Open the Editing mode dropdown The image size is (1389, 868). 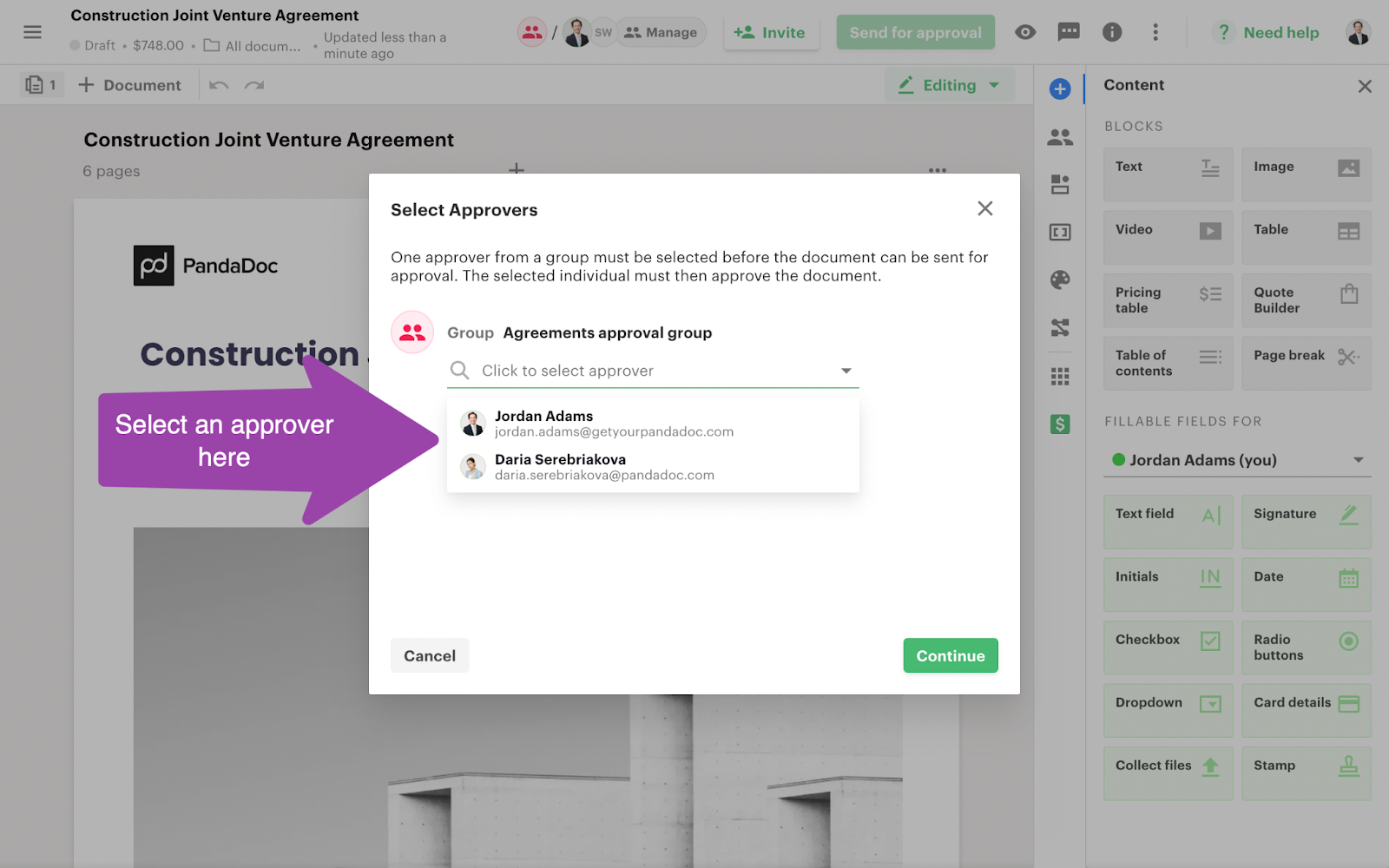coord(949,85)
